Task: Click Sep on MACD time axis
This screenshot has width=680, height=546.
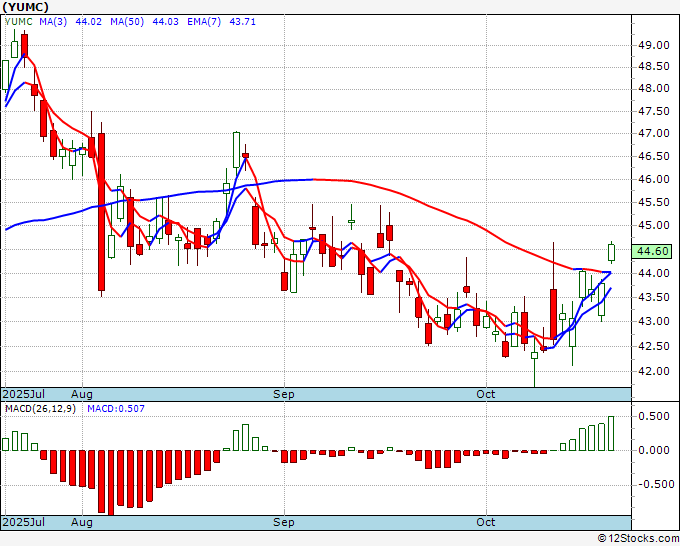Action: 284,522
